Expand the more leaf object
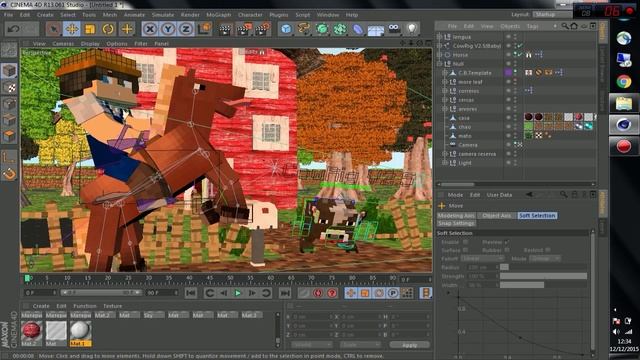The height and width of the screenshot is (360, 640). coord(445,82)
